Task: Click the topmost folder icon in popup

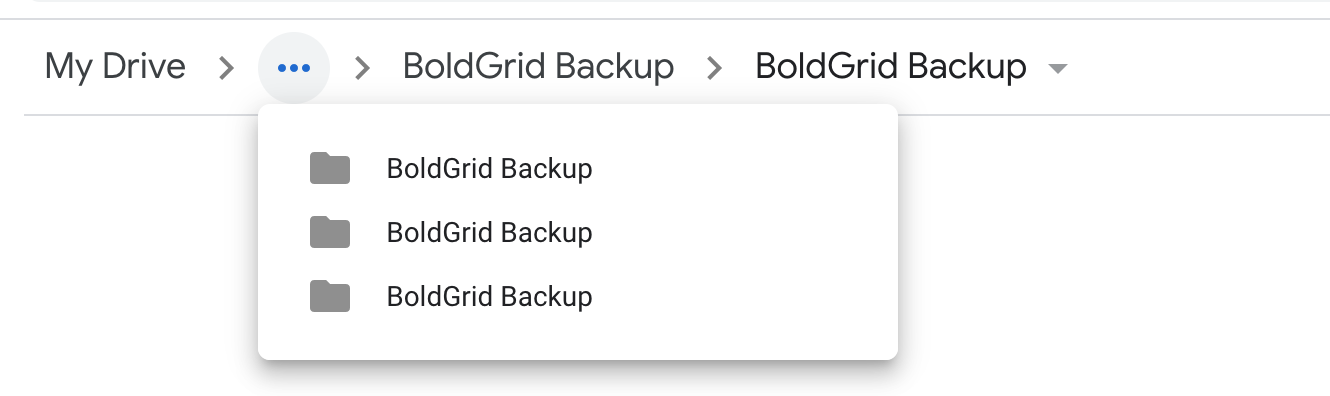Action: [x=330, y=169]
